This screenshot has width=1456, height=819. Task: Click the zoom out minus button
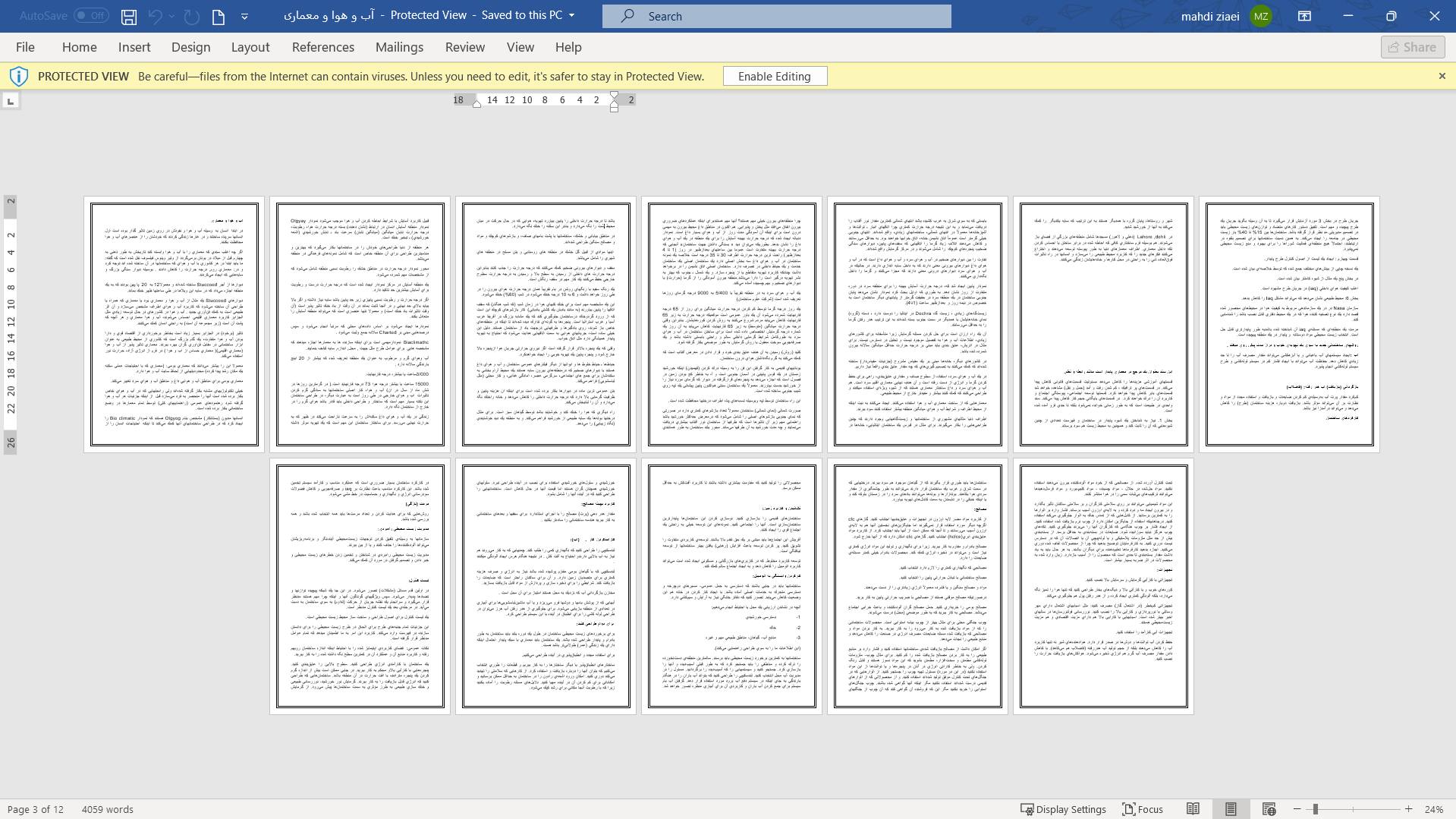(1297, 809)
